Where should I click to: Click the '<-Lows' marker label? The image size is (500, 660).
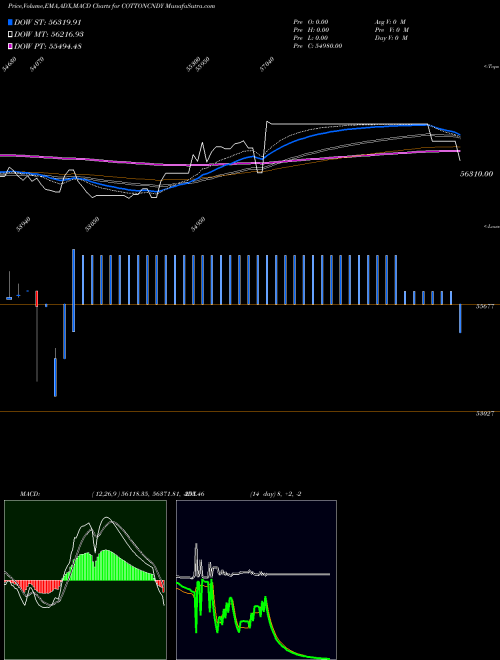(491, 226)
